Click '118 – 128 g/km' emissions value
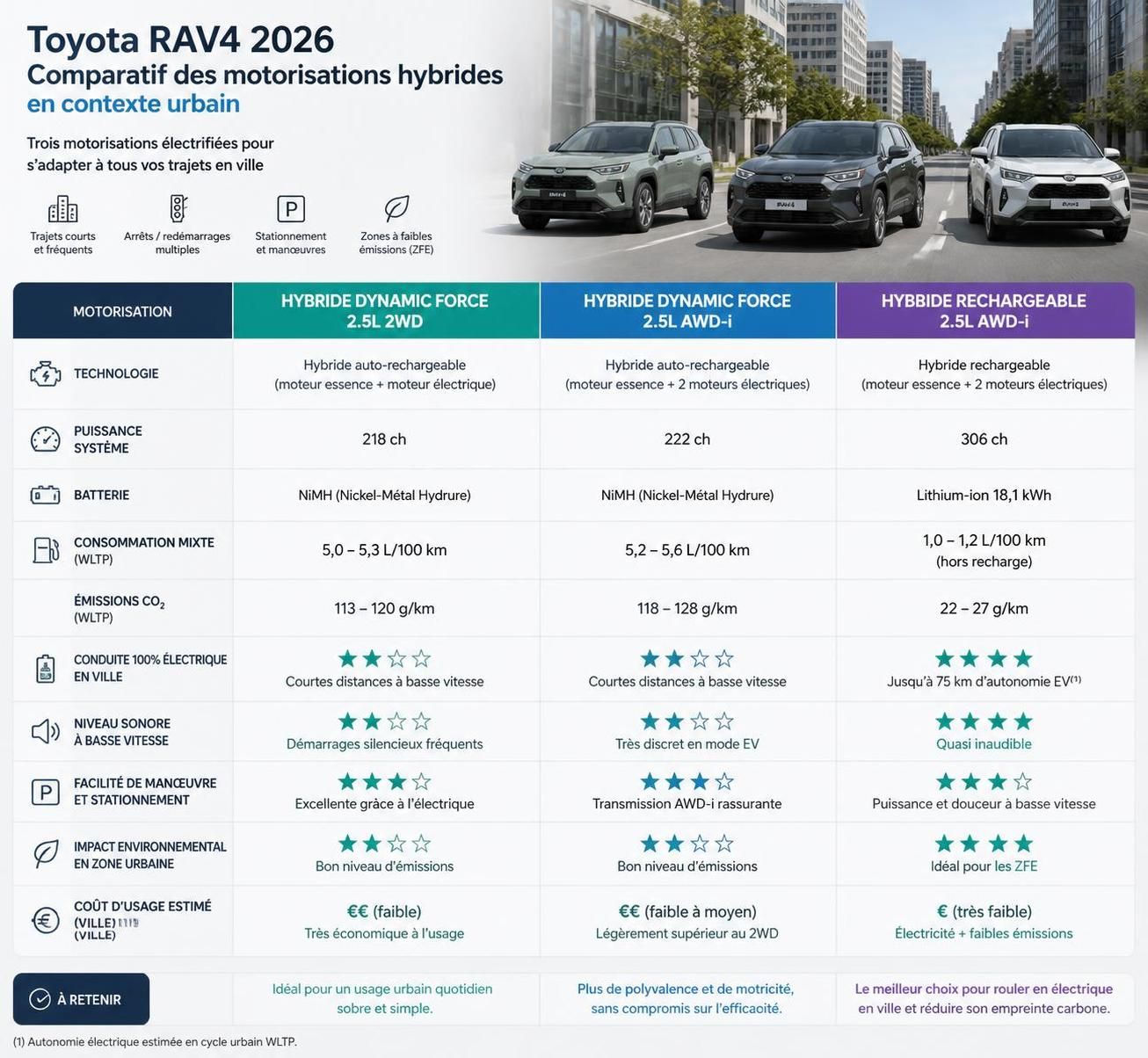The width and height of the screenshot is (1148, 1058). 687,608
